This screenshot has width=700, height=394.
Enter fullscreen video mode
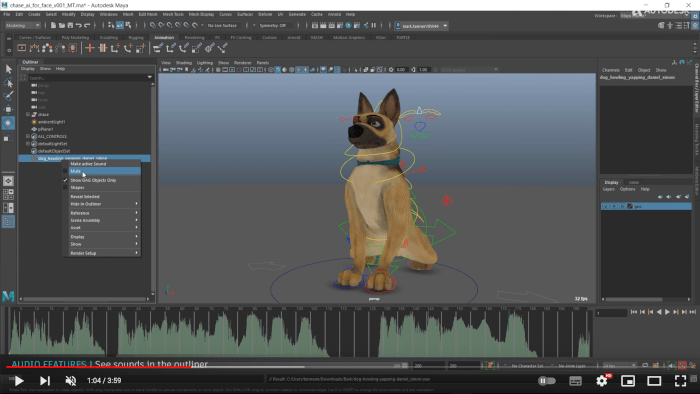680,381
